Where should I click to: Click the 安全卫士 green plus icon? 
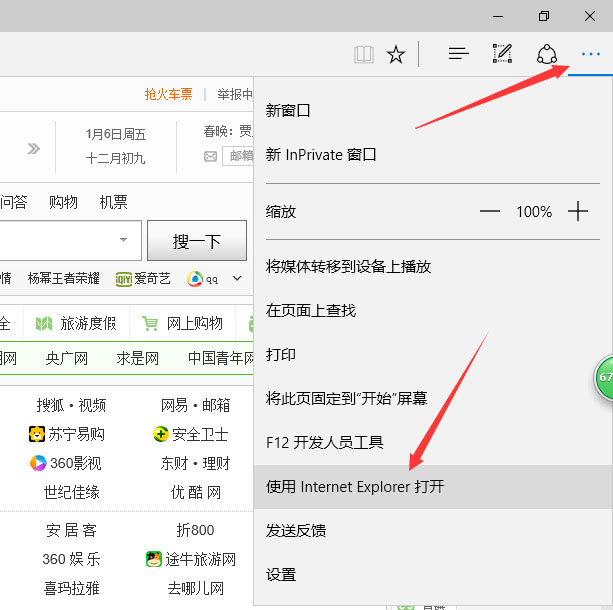pyautogui.click(x=160, y=434)
